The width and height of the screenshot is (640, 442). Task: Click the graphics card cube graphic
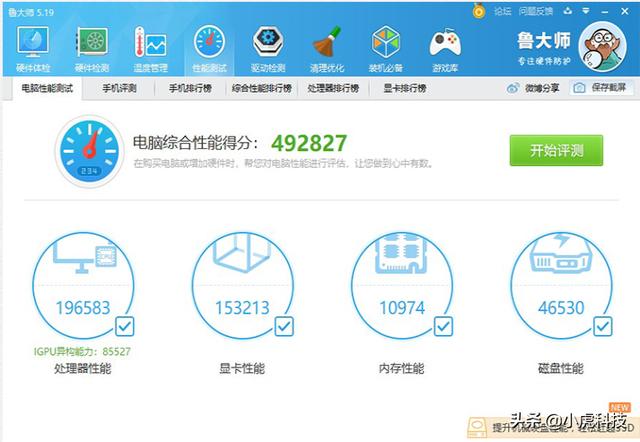tap(242, 252)
